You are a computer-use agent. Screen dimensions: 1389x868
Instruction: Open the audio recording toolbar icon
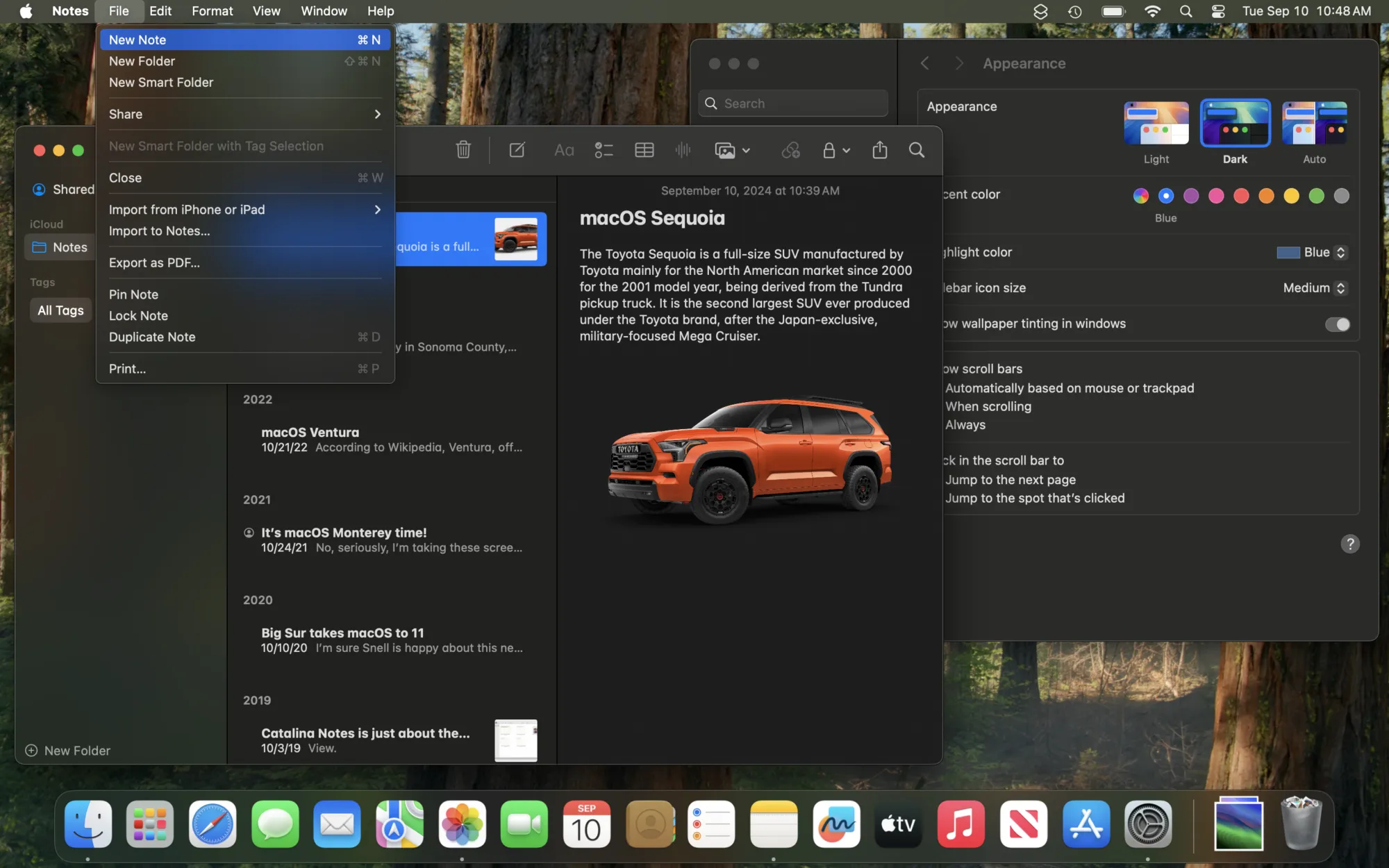tap(683, 150)
